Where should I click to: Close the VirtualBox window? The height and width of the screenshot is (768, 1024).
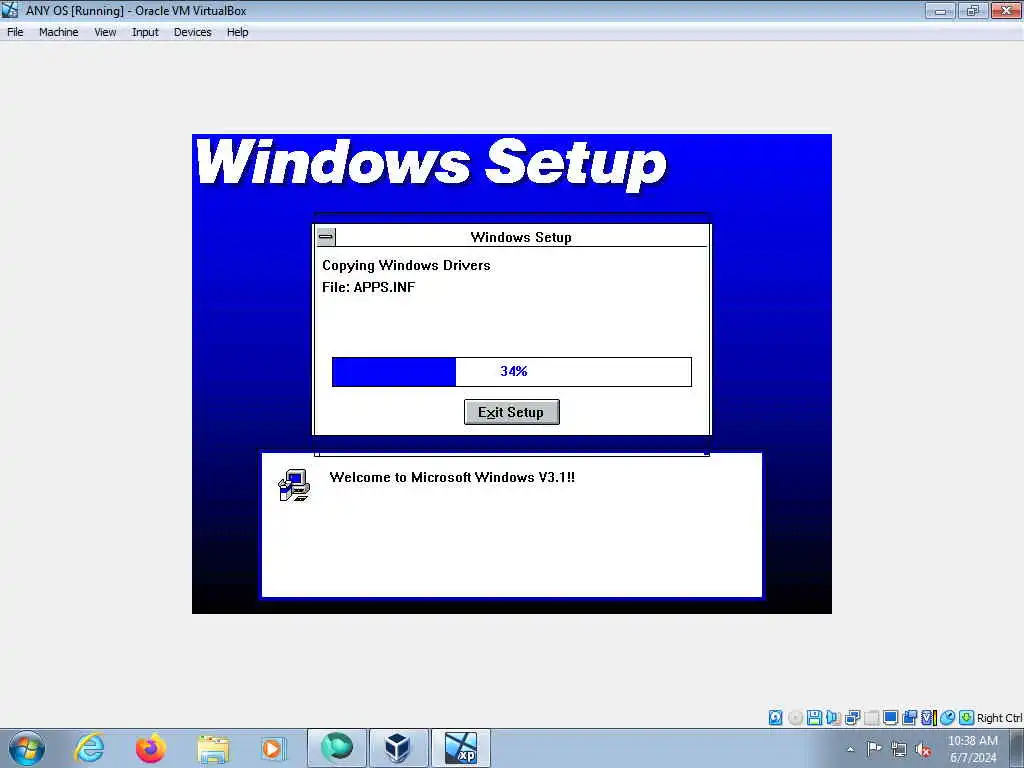(1006, 10)
